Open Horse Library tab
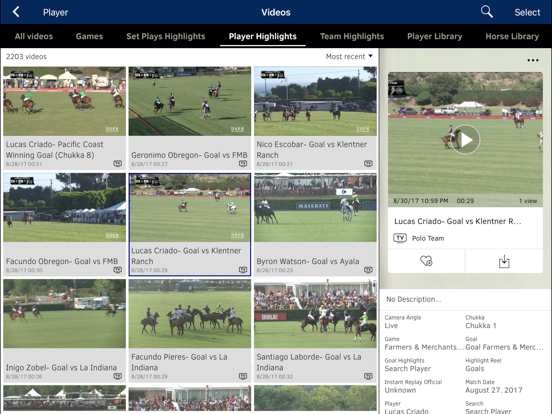The height and width of the screenshot is (414, 552). click(512, 36)
